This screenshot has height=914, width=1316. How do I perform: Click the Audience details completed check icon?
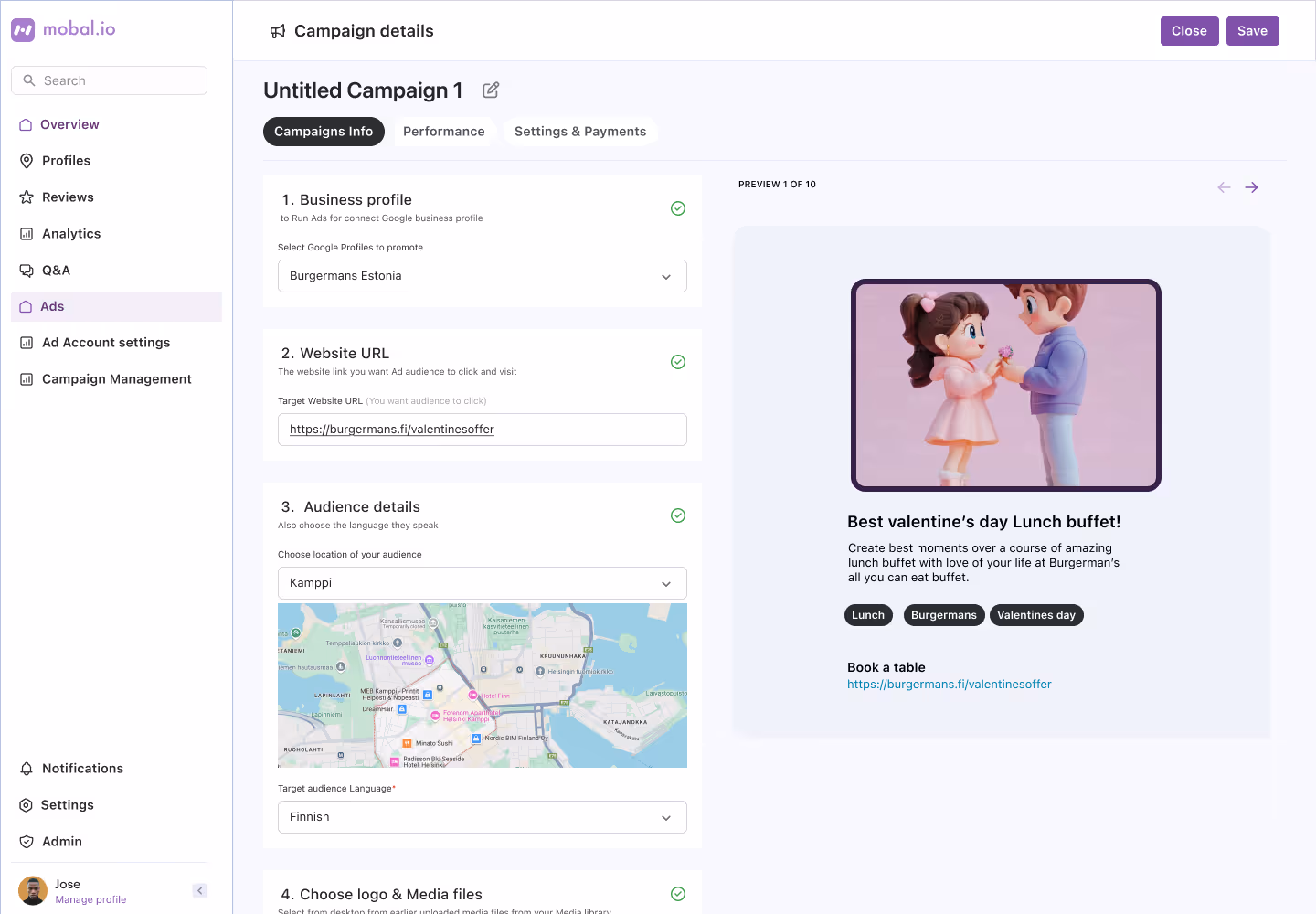pos(678,515)
